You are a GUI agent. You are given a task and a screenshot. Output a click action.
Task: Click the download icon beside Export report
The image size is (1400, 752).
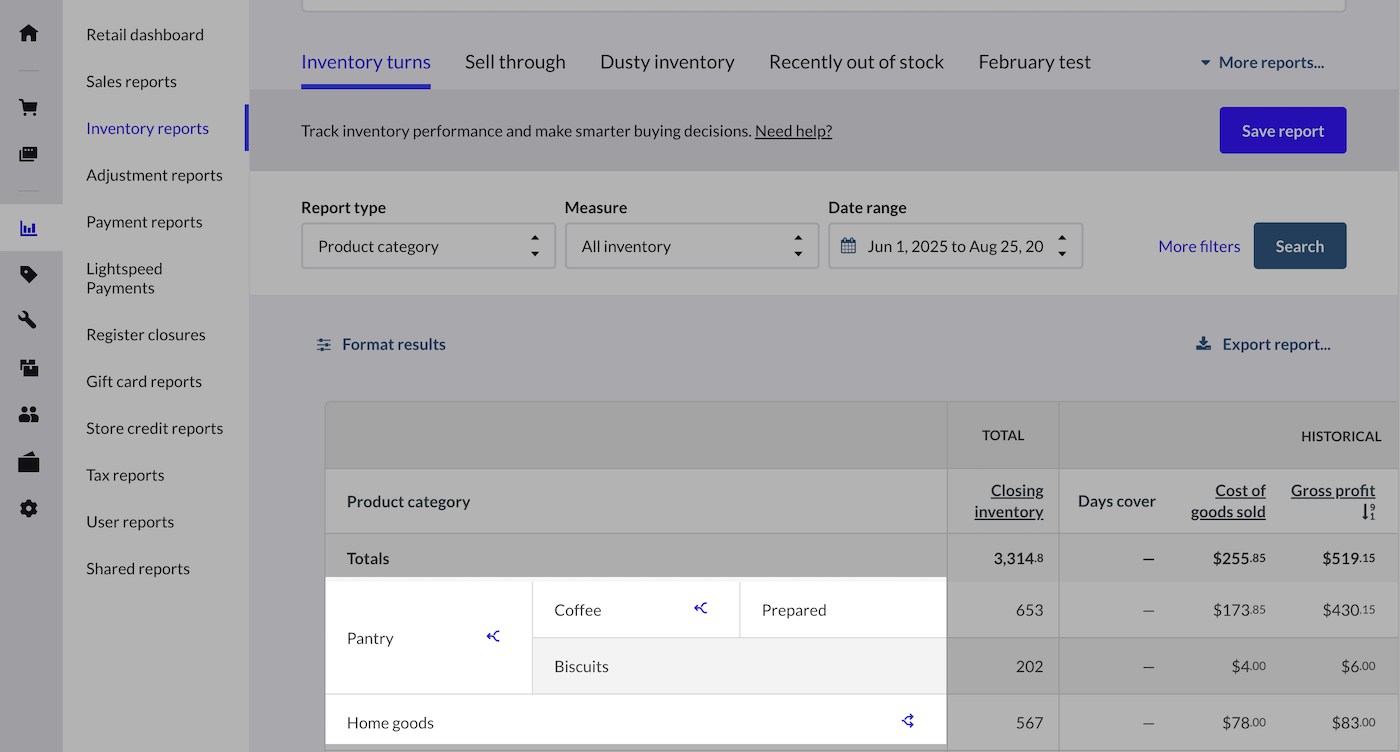[x=1202, y=342]
